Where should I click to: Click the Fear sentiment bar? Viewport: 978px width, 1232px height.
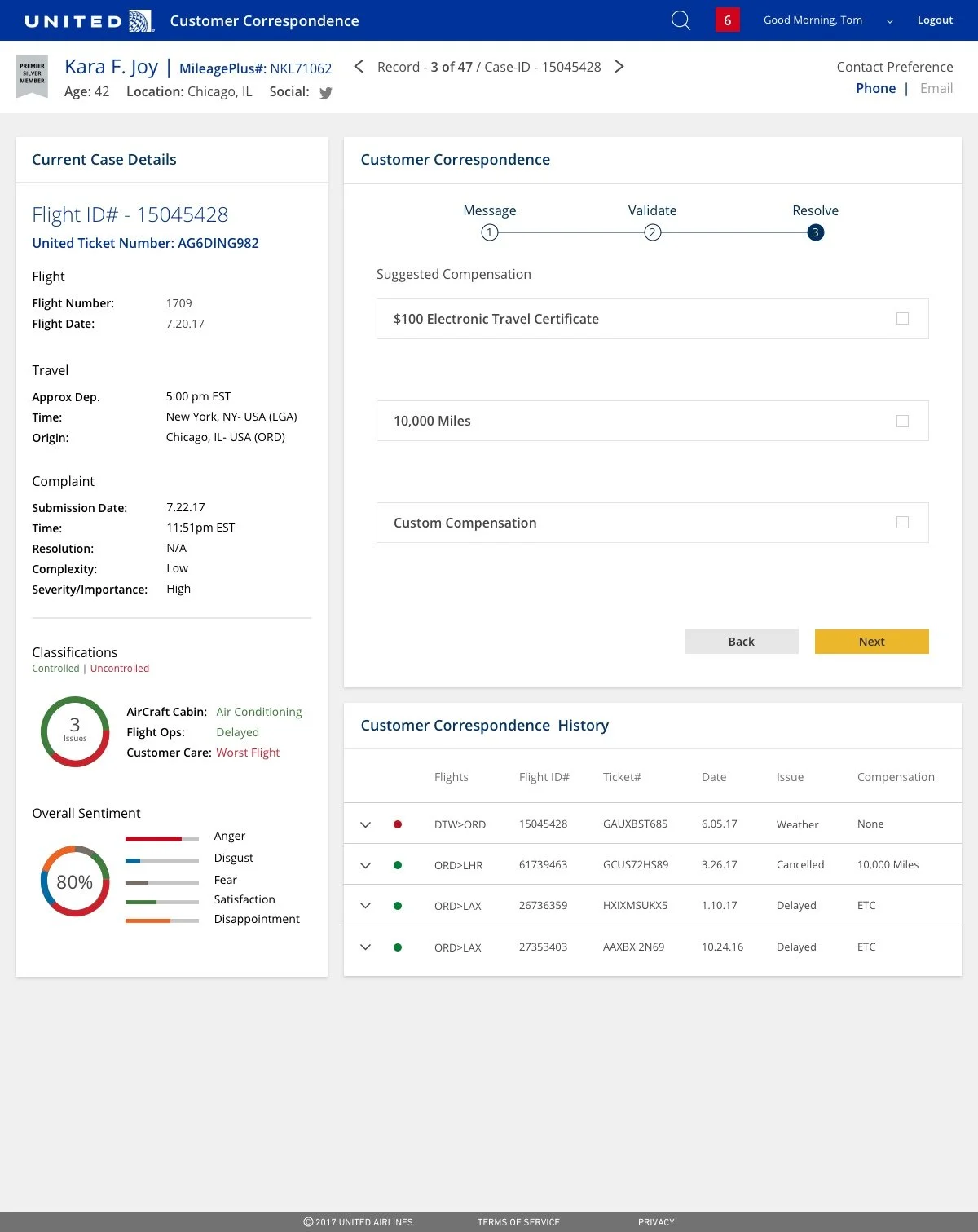pos(162,882)
